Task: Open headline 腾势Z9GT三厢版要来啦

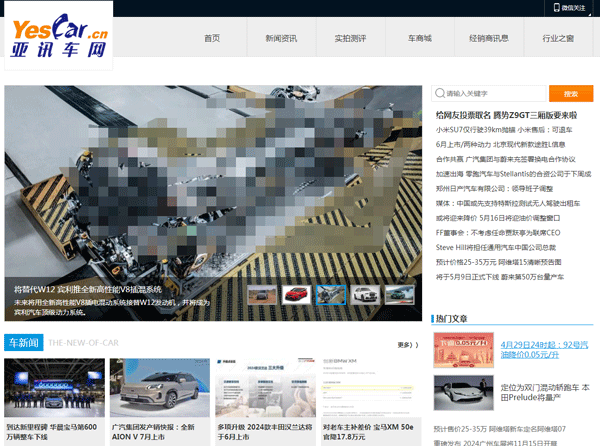Action: pyautogui.click(x=506, y=115)
